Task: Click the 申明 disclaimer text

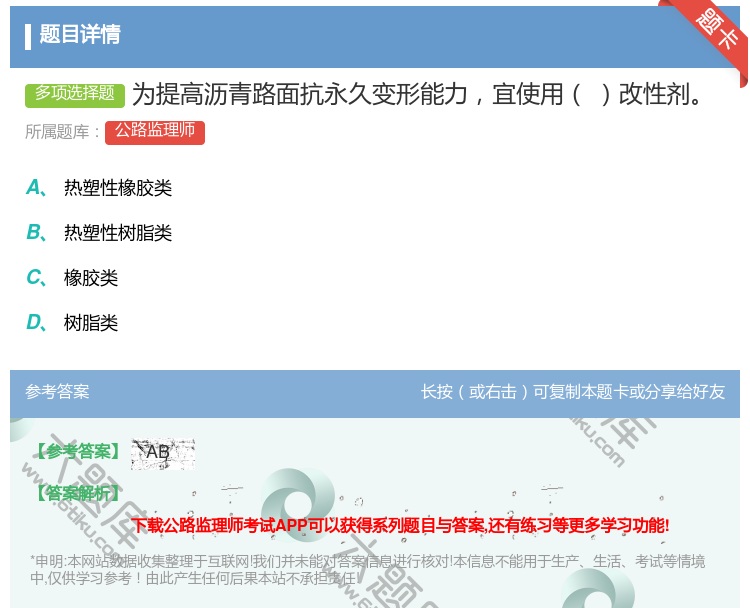Action: tap(367, 569)
